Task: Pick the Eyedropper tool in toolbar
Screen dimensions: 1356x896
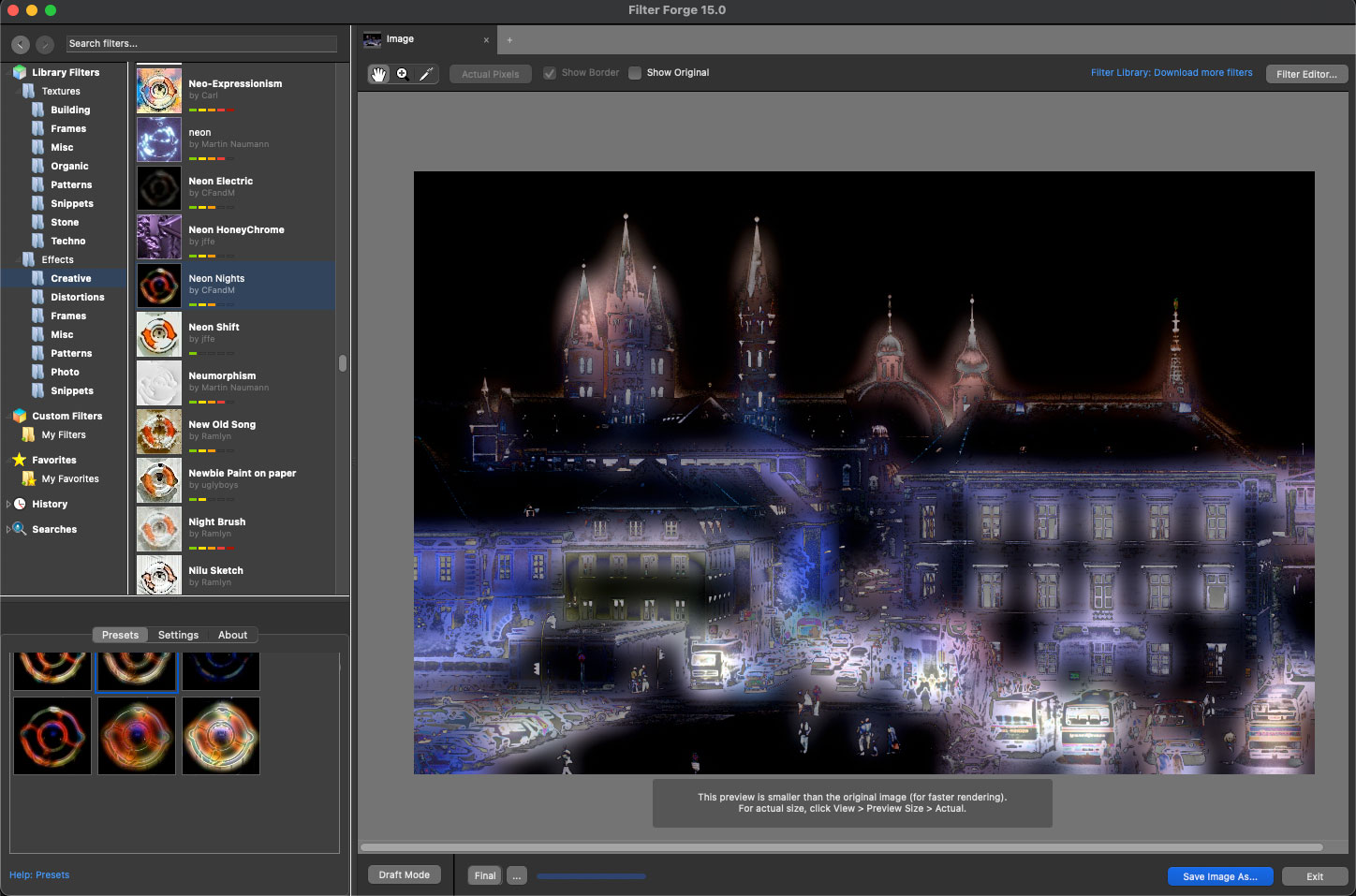Action: coord(426,74)
